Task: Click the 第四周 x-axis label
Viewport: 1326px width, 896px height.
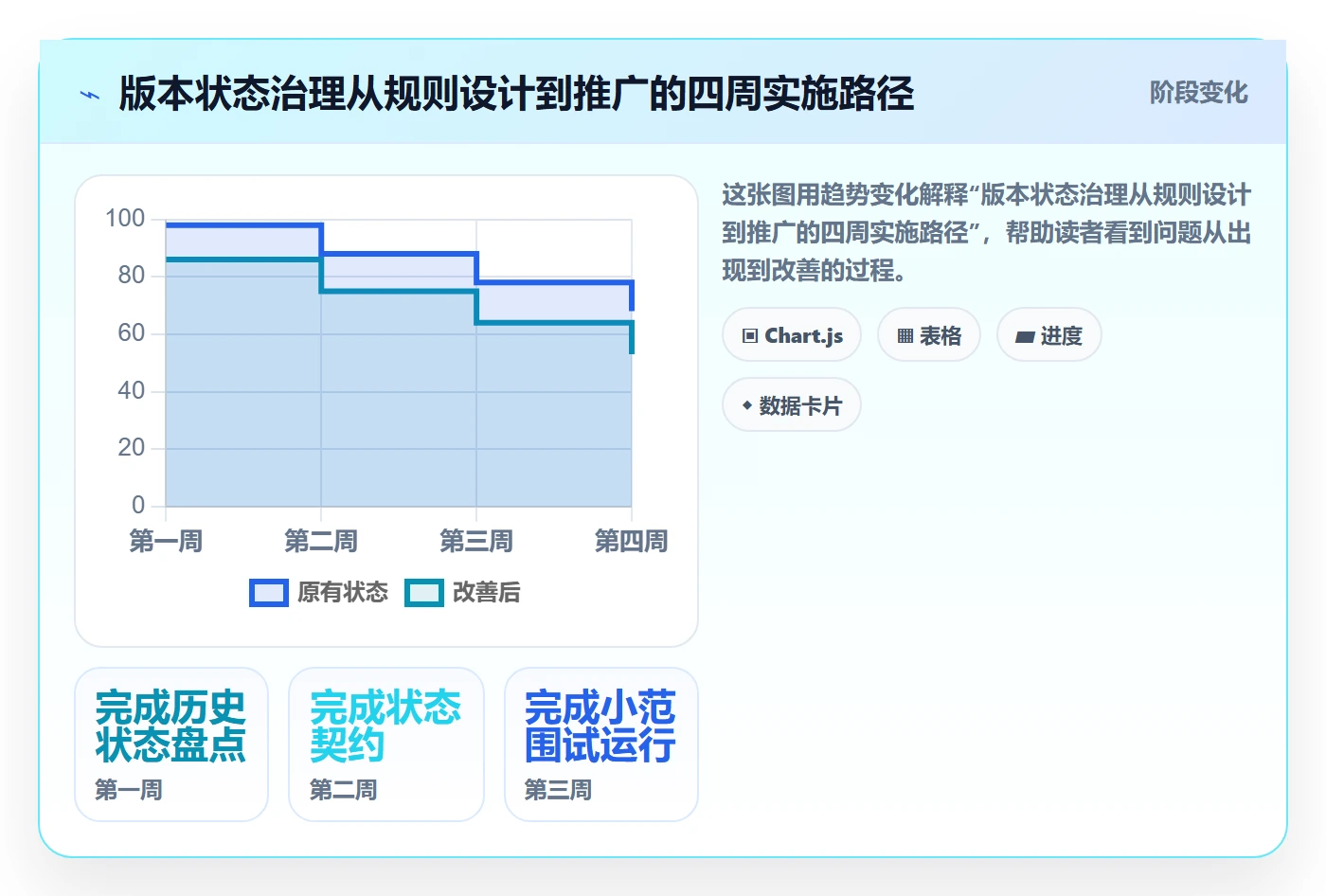Action: (631, 542)
